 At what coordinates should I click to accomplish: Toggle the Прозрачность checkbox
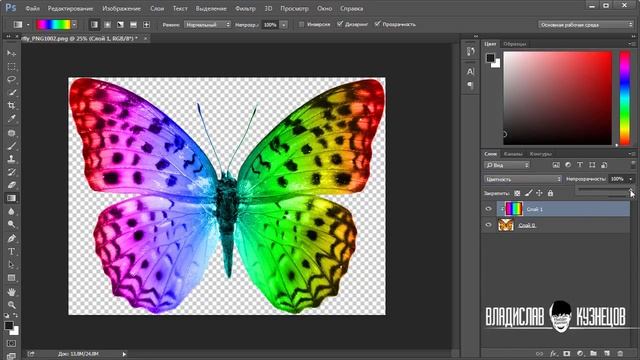(x=377, y=24)
